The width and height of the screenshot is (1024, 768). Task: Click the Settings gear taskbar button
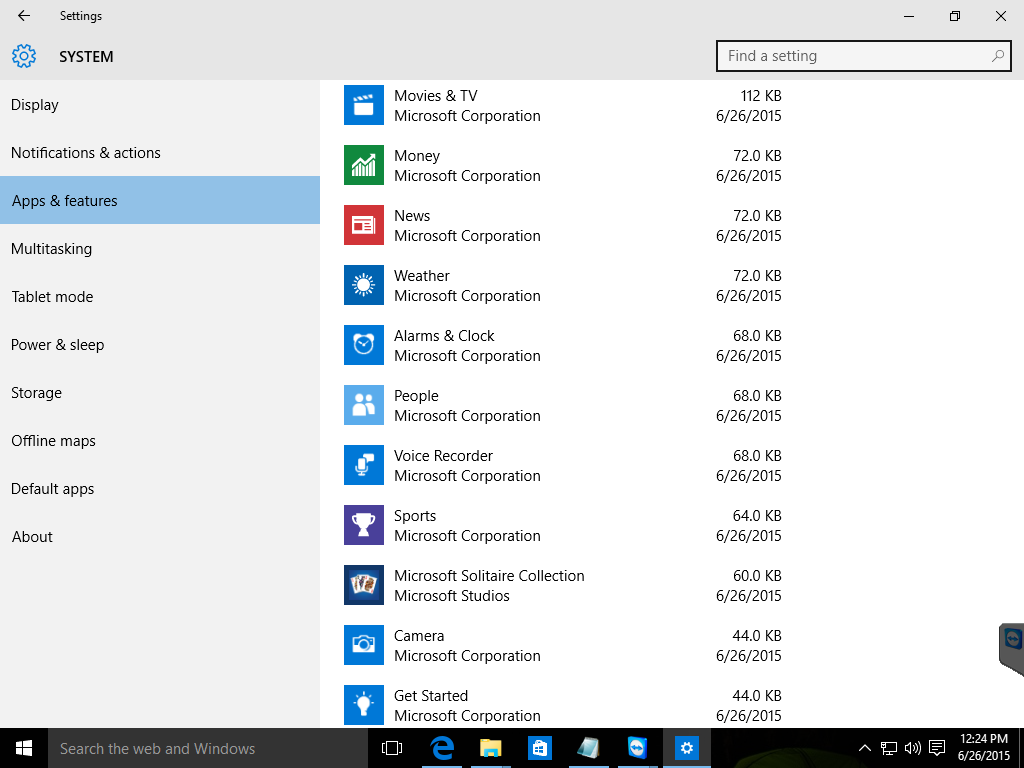686,748
